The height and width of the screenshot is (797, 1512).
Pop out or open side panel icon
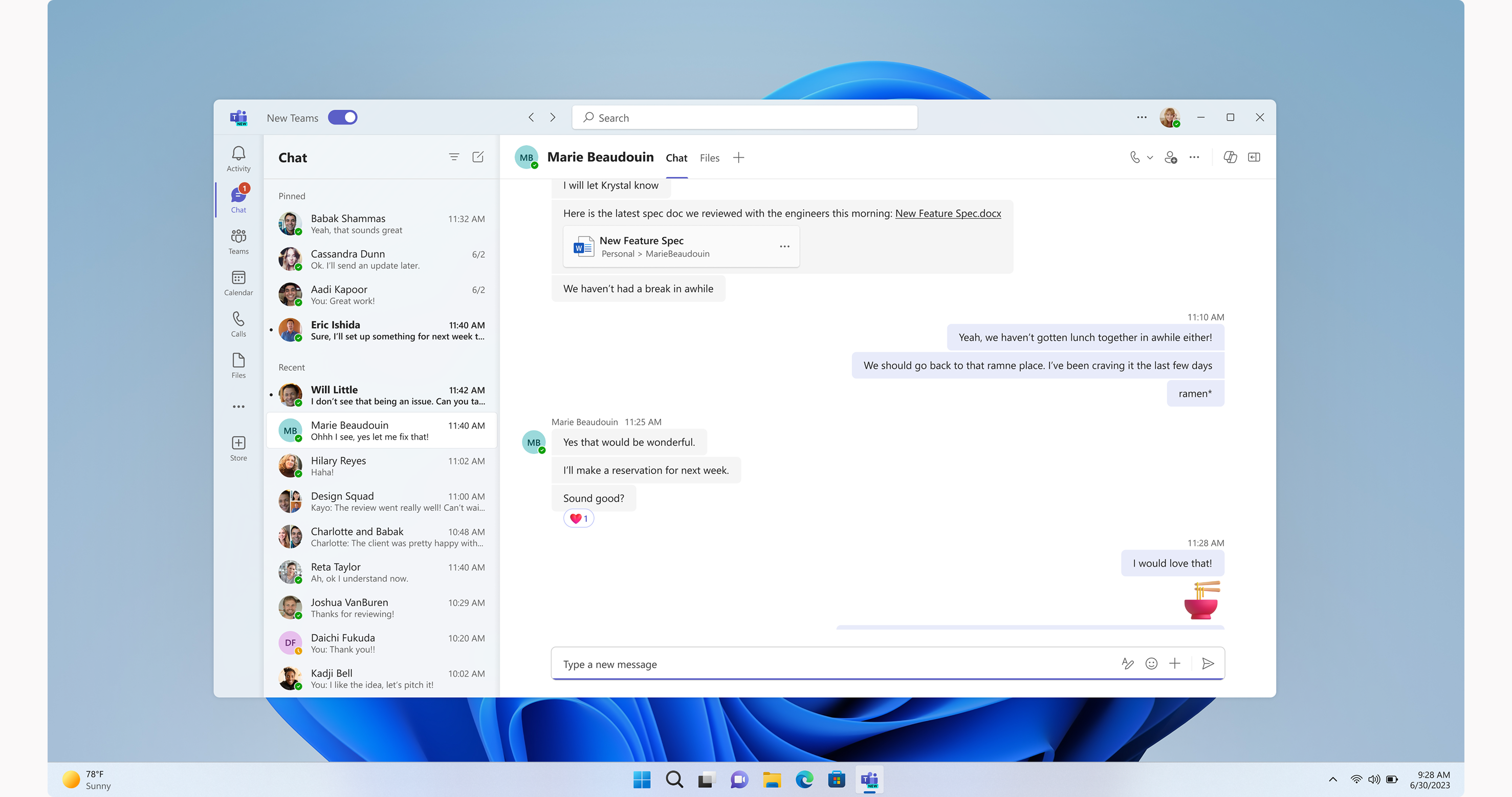pyautogui.click(x=1254, y=157)
